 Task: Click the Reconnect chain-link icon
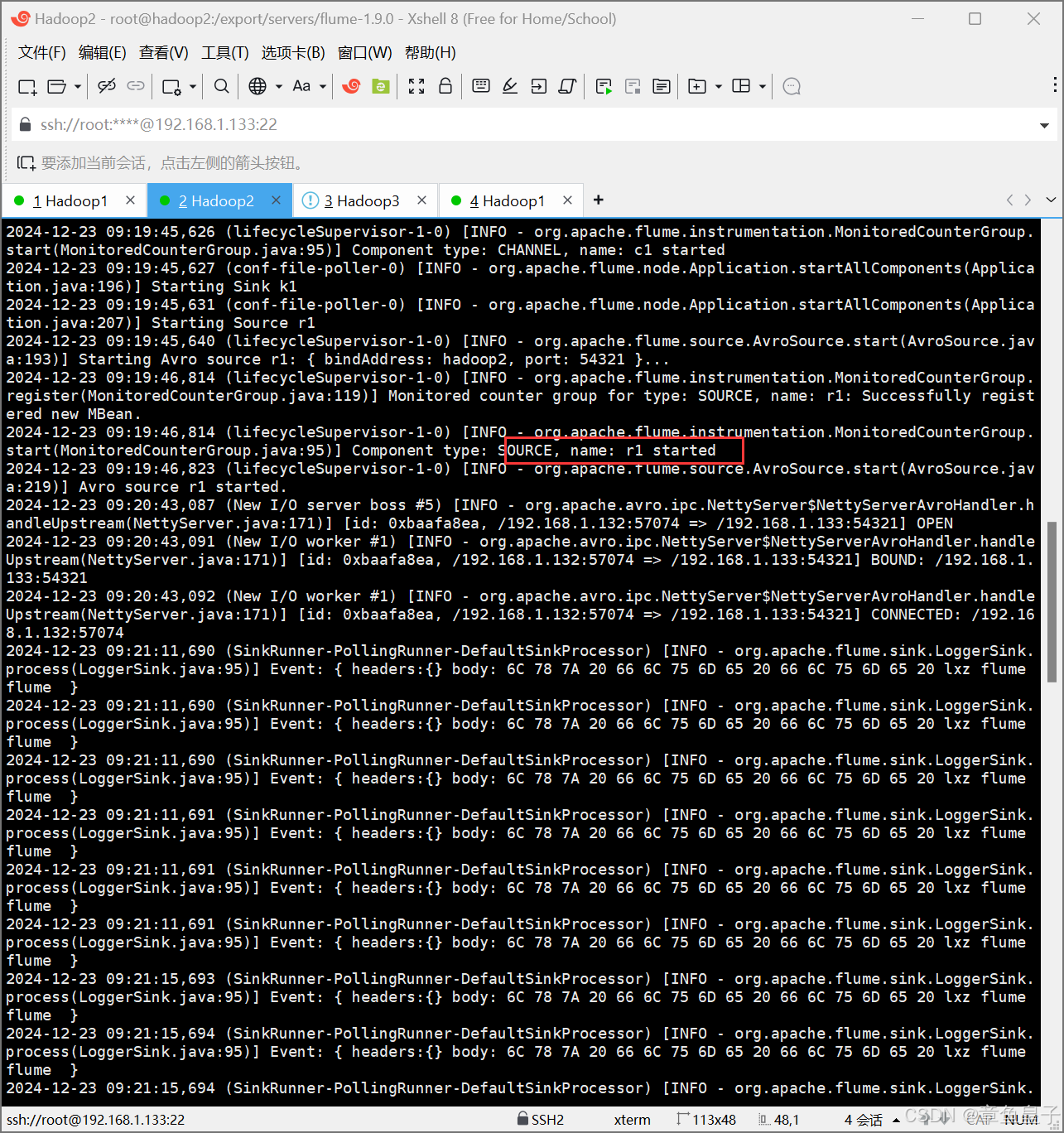pos(136,86)
